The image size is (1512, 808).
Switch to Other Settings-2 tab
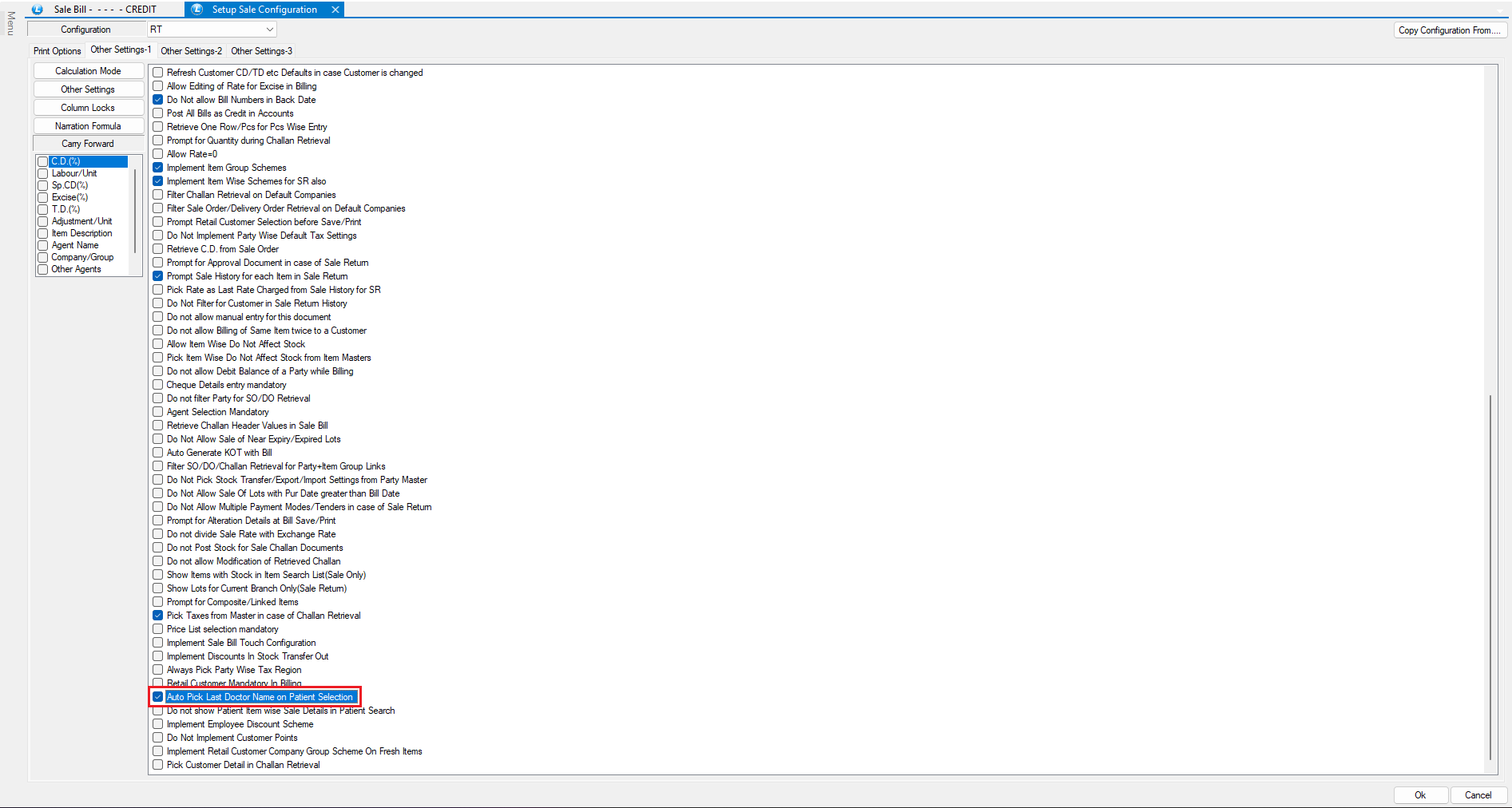[x=191, y=51]
